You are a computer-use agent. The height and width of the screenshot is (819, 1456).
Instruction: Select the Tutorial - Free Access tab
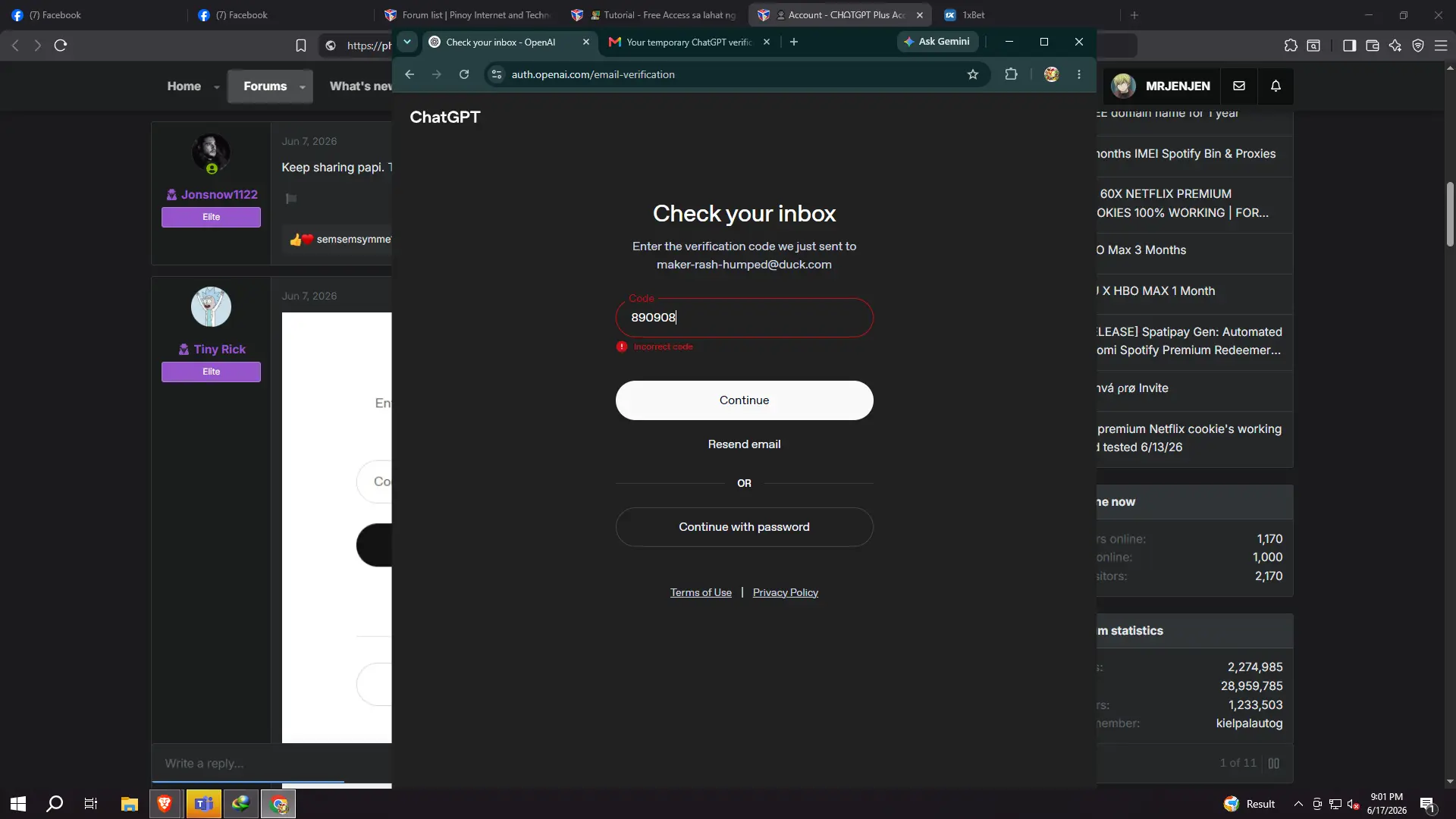[x=654, y=14]
